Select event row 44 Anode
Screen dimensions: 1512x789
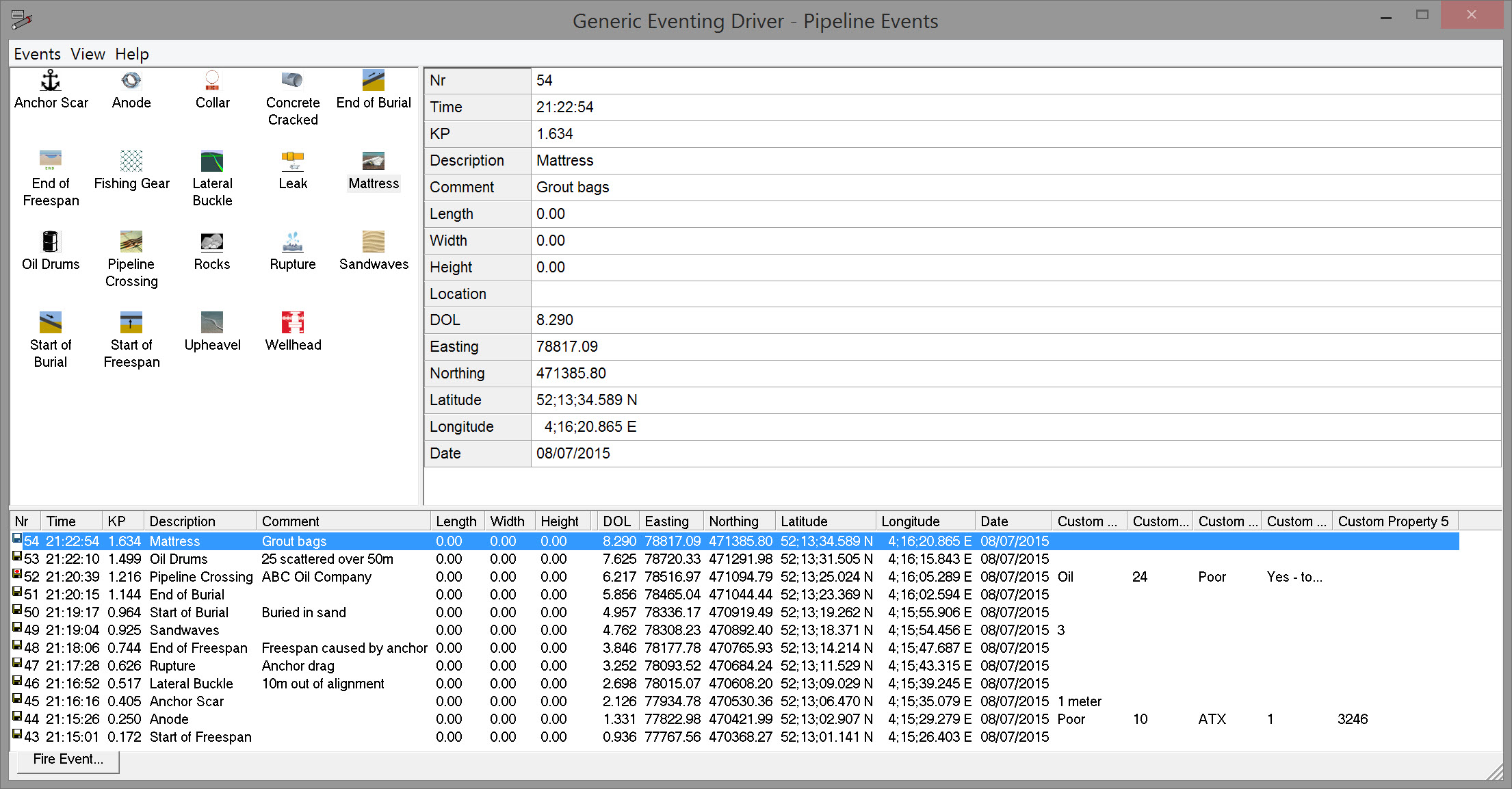pyautogui.click(x=169, y=719)
